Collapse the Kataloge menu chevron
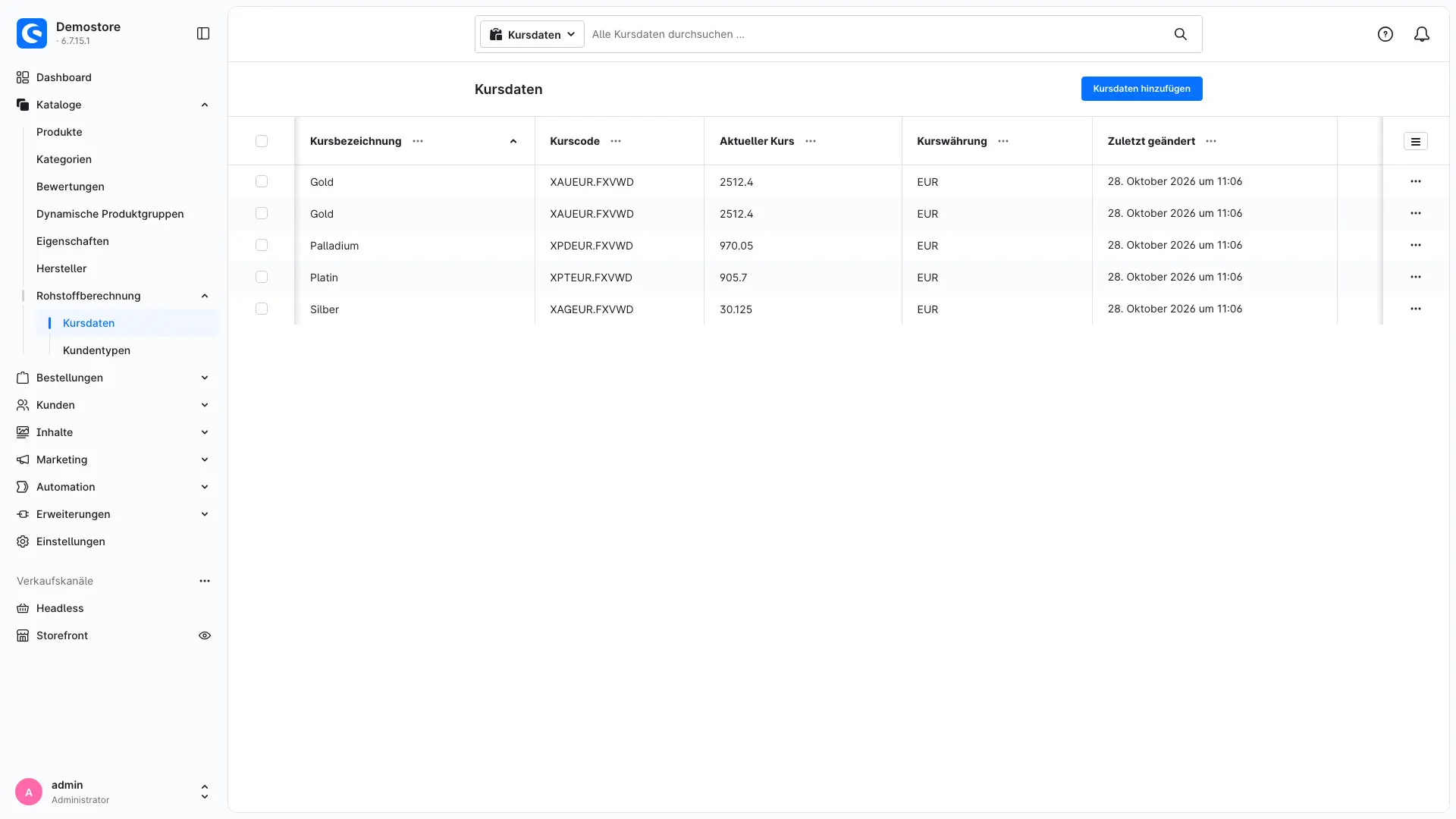 [205, 105]
